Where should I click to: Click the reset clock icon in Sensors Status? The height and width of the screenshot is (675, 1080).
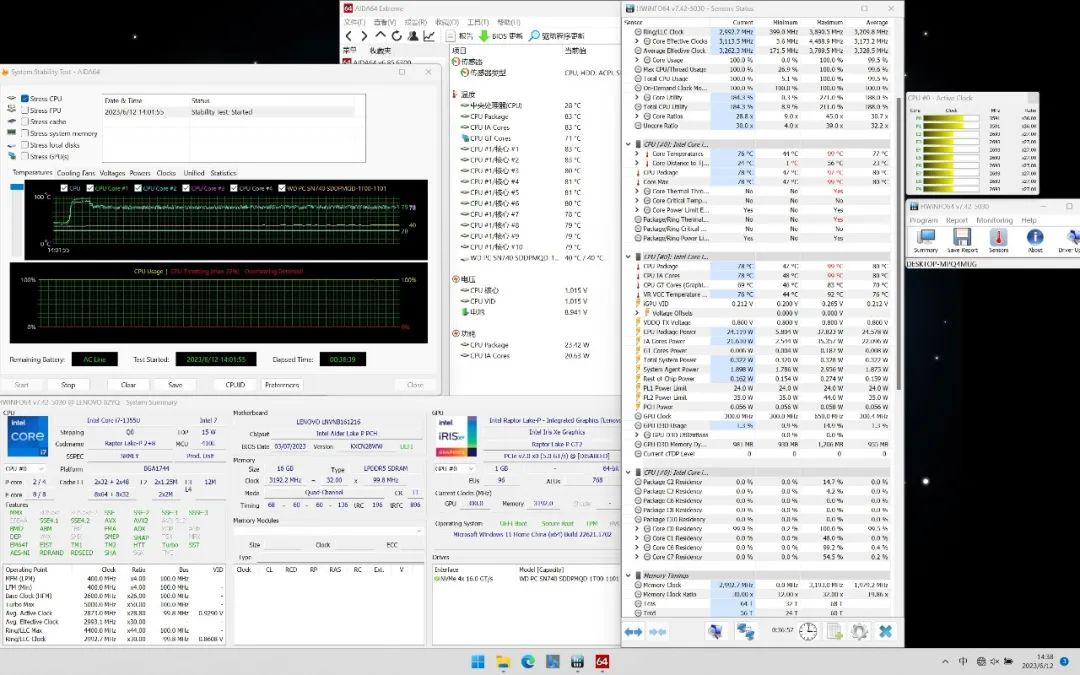click(x=807, y=631)
